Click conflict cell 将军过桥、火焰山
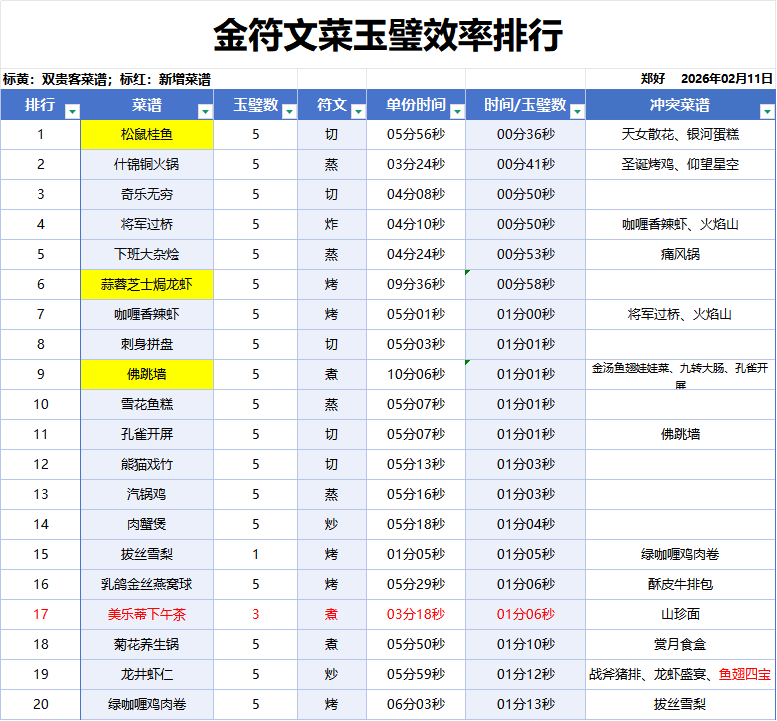Viewport: 777px width, 721px height. 680,315
